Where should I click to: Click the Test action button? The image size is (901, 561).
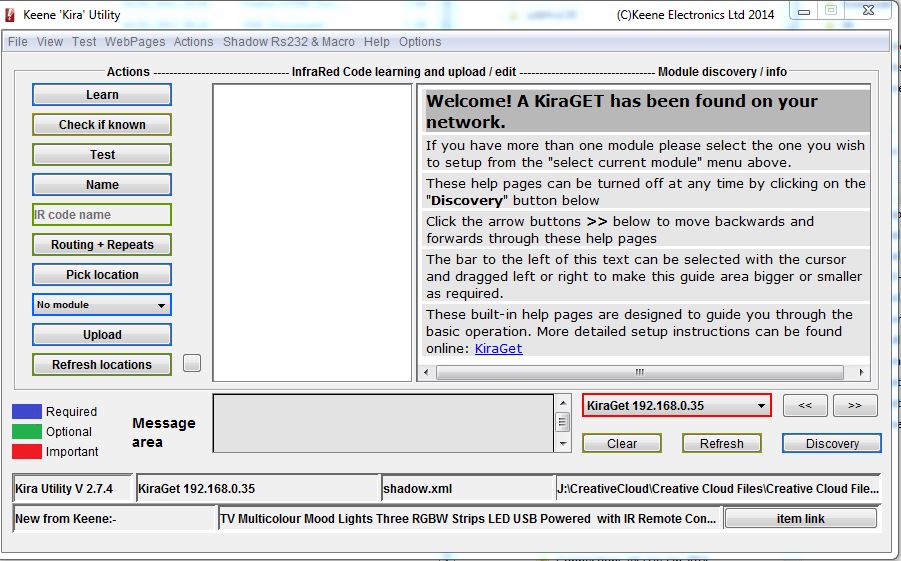click(102, 155)
